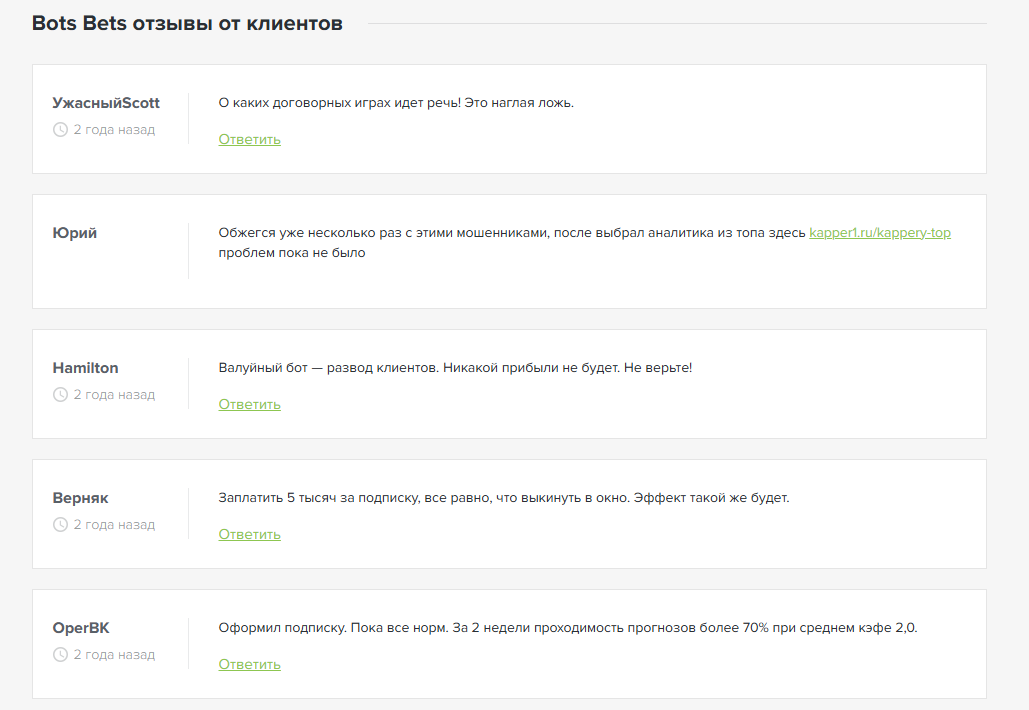Click Юрий's comment text about мошенниками
Image resolution: width=1029 pixels, height=710 pixels.
[x=511, y=233]
